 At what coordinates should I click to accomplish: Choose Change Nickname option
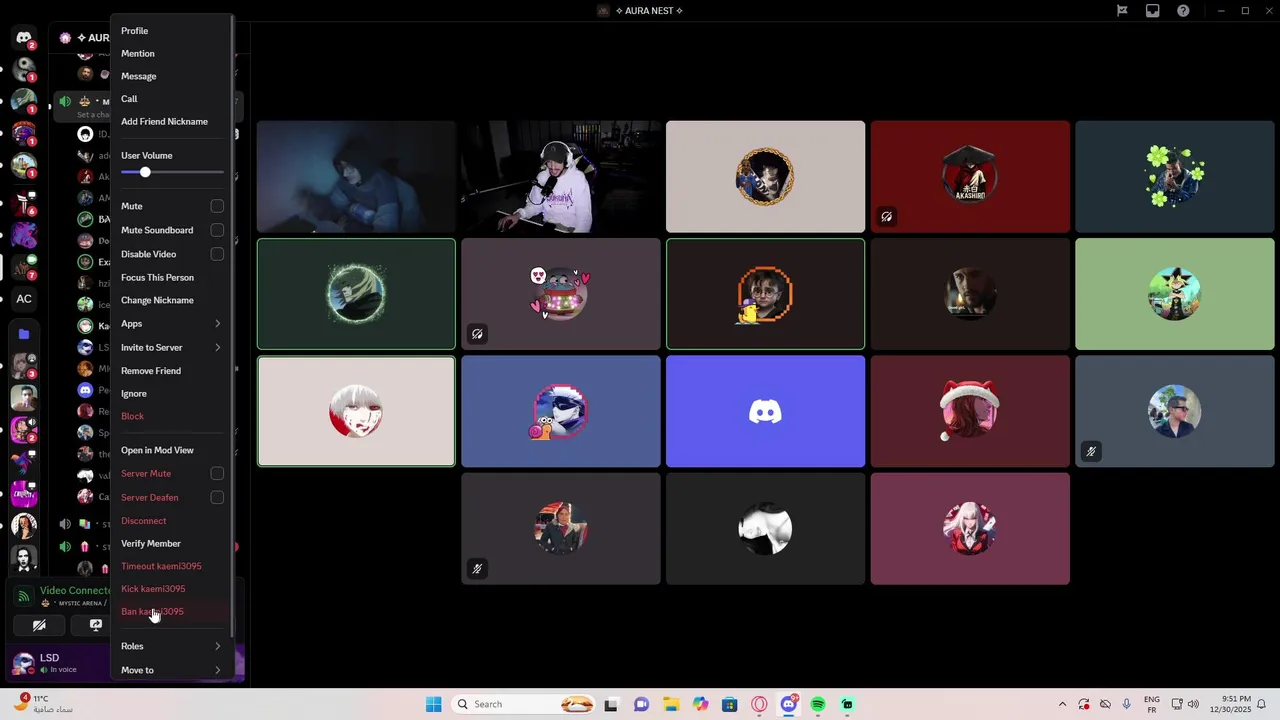[x=171, y=300]
